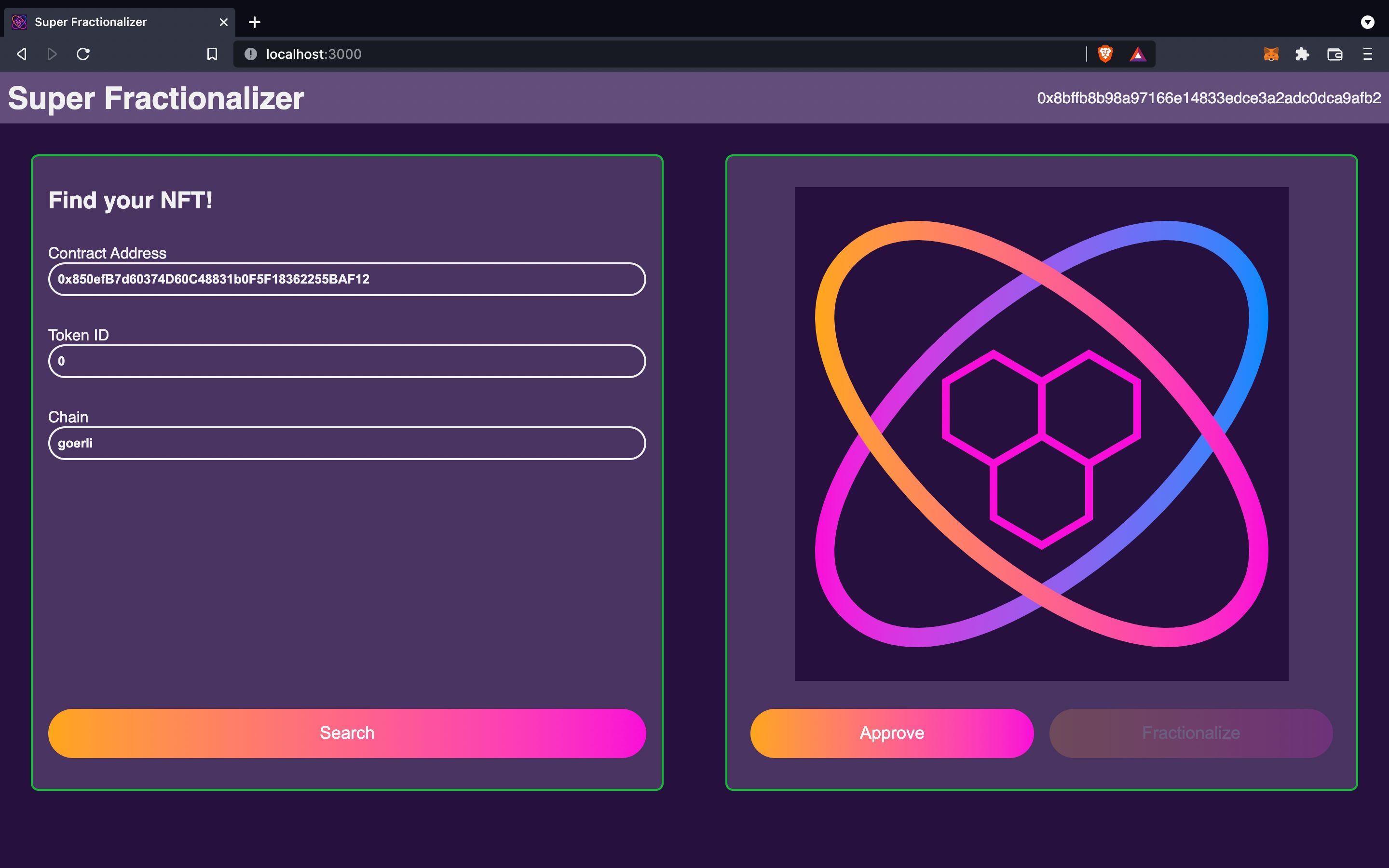Click the Token ID input field
Image resolution: width=1389 pixels, height=868 pixels.
pos(347,361)
